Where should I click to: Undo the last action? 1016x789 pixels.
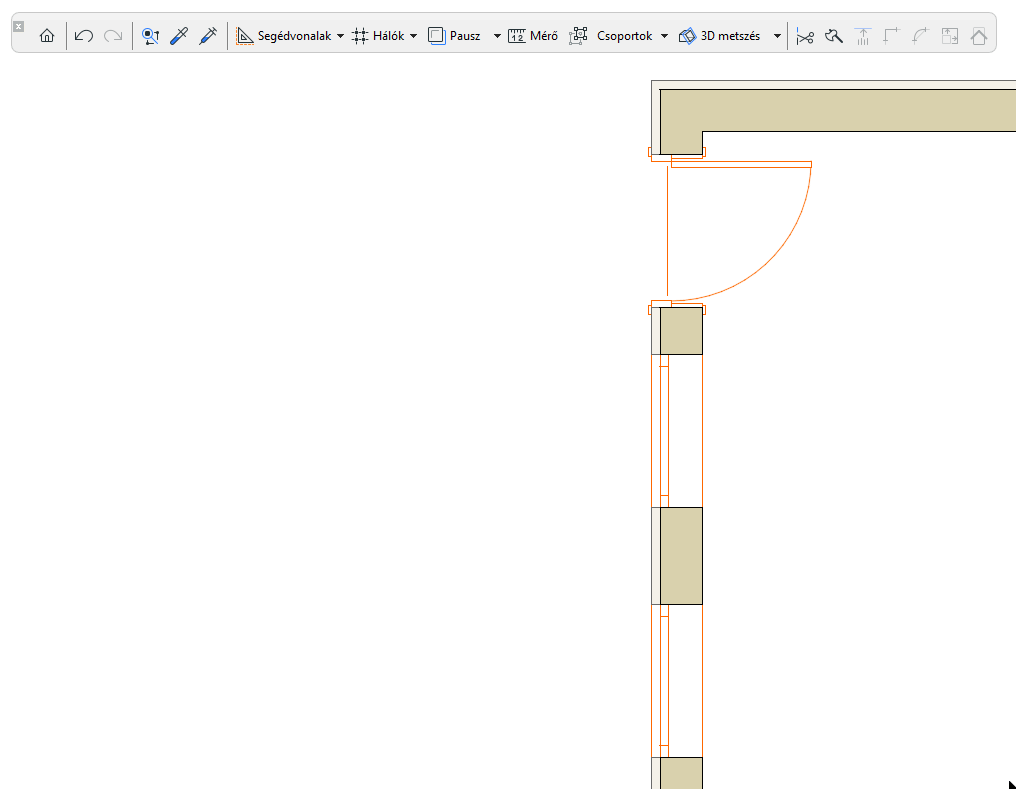[x=82, y=35]
